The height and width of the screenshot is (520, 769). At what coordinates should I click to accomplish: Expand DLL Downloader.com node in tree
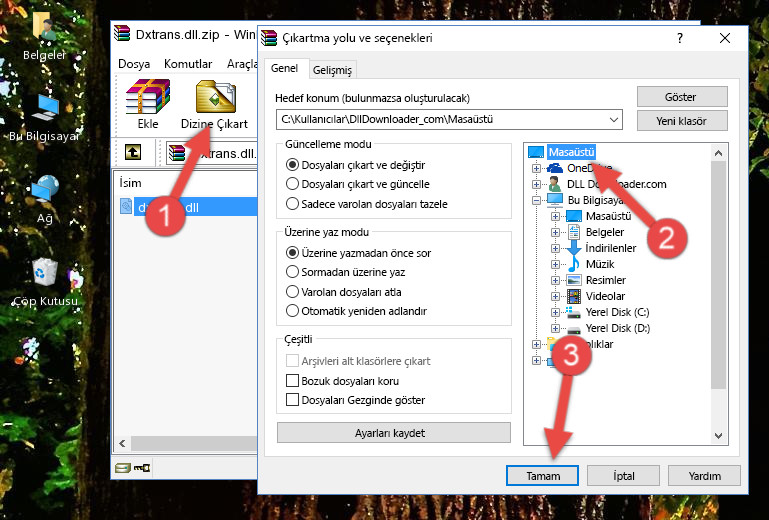pos(536,184)
